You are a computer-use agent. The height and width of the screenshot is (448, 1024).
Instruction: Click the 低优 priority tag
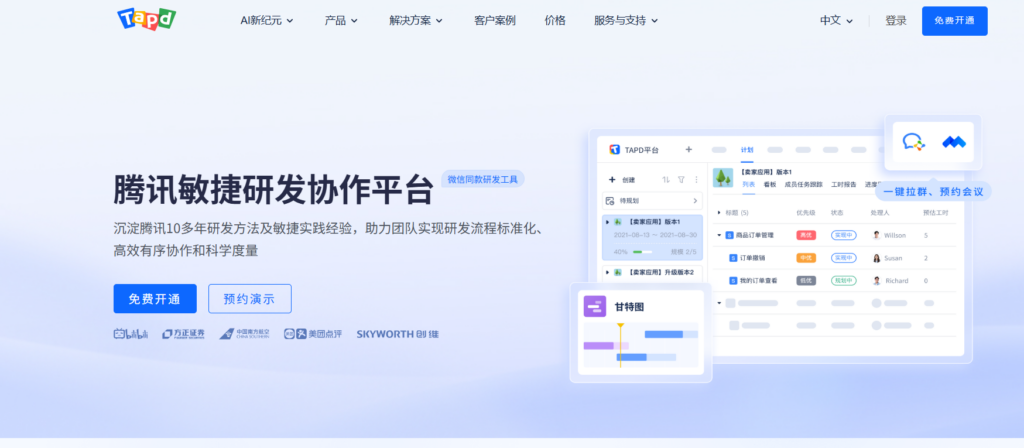(807, 281)
